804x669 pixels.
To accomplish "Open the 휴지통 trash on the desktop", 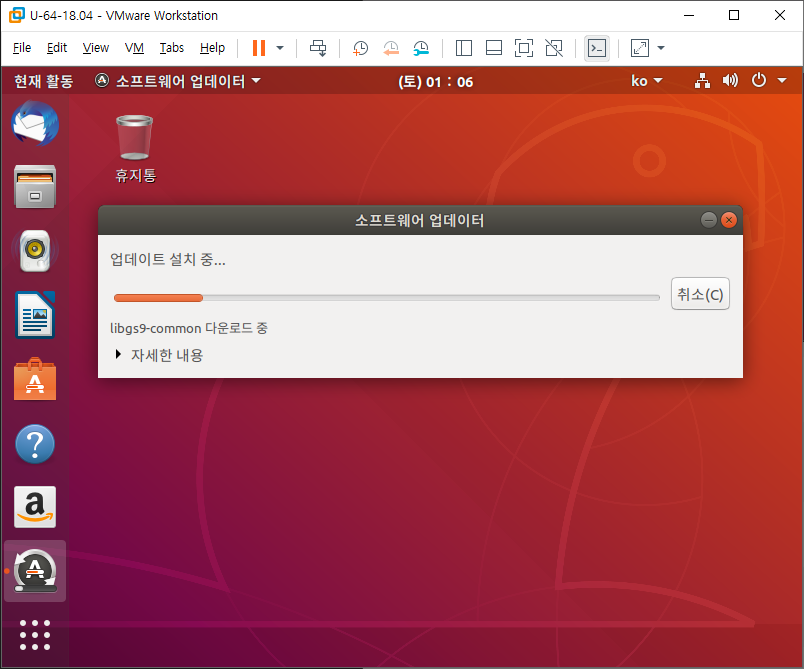I will pos(135,149).
